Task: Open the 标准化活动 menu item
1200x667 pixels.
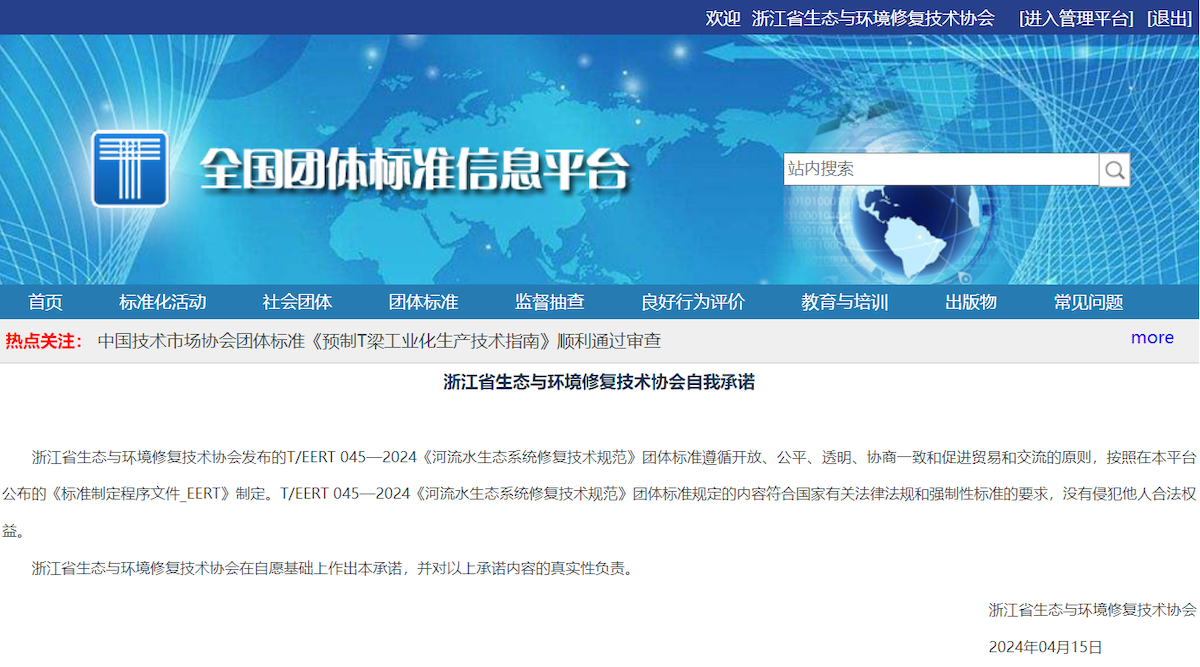Action: (162, 302)
